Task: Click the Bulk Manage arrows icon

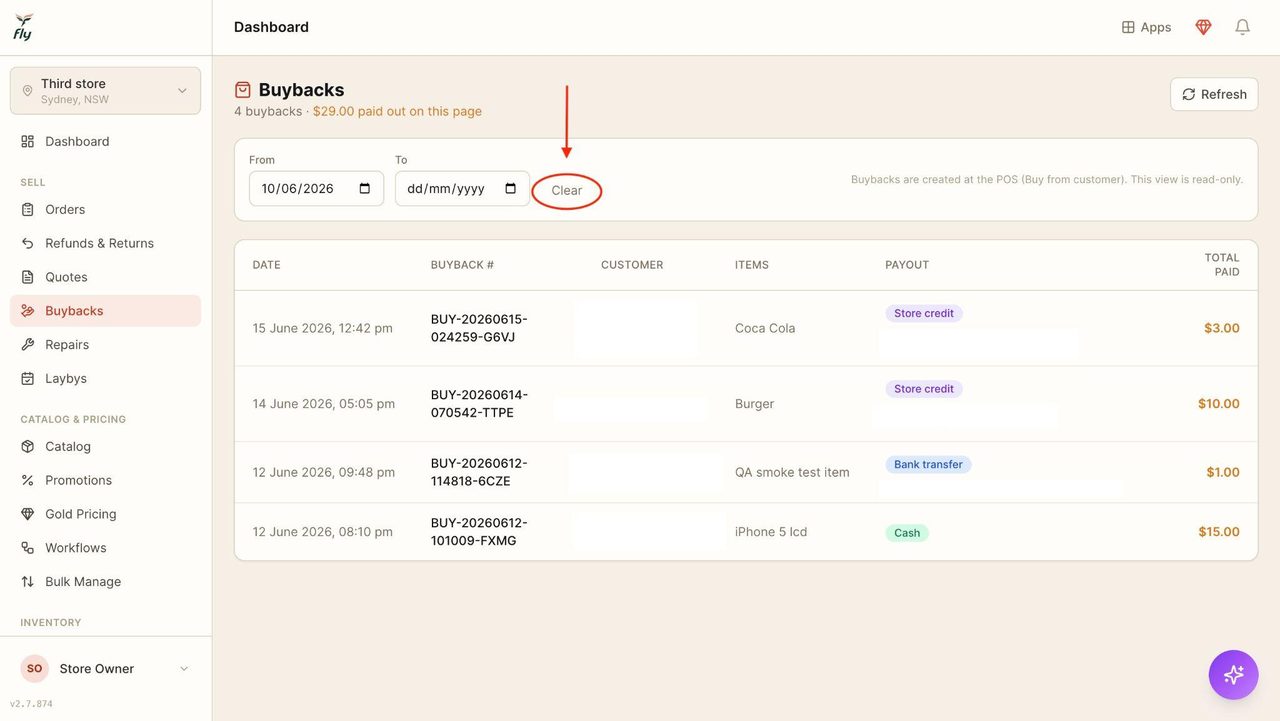Action: pyautogui.click(x=28, y=581)
